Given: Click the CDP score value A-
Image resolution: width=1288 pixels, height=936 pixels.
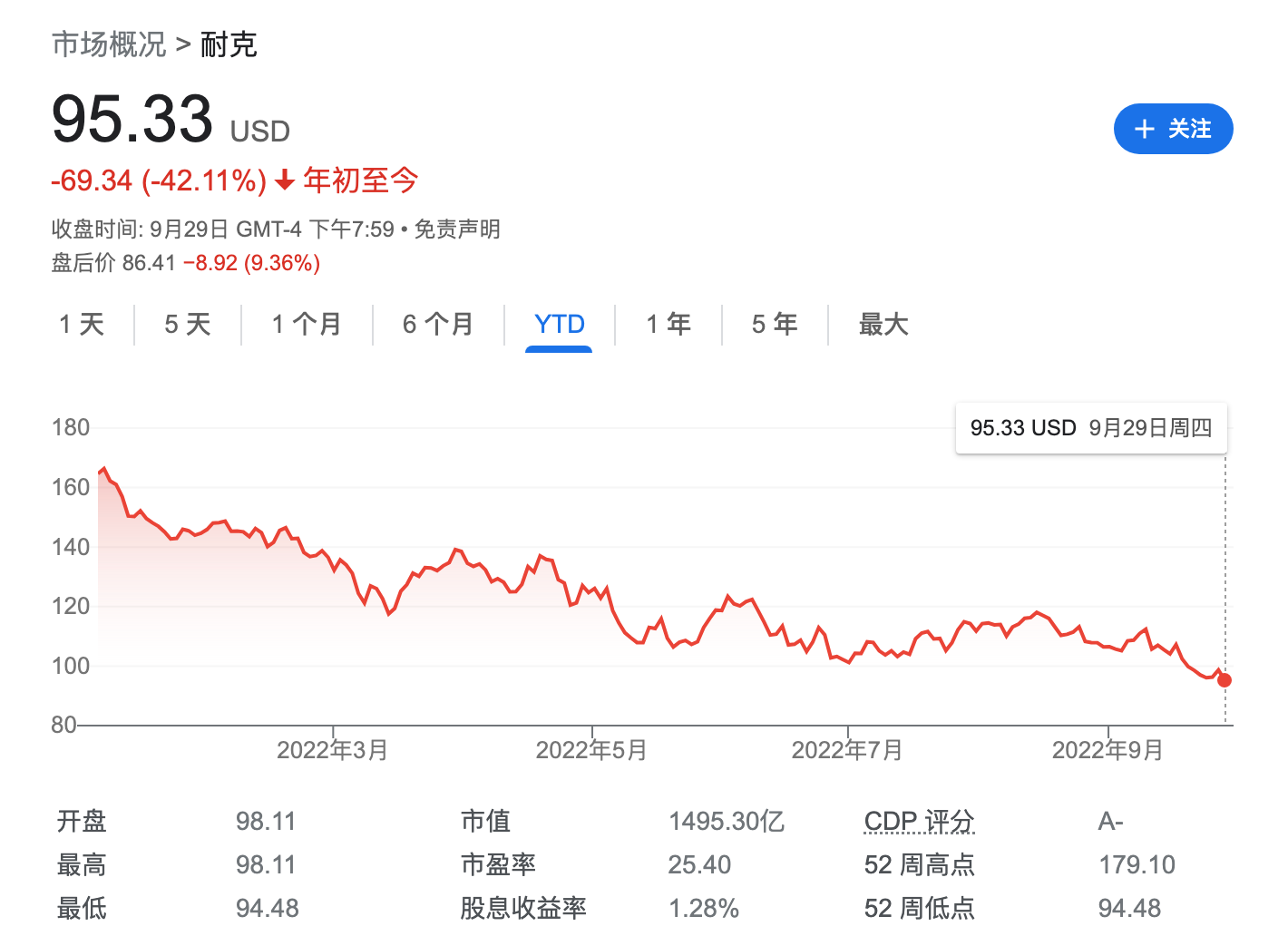Looking at the screenshot, I should pos(1111,821).
